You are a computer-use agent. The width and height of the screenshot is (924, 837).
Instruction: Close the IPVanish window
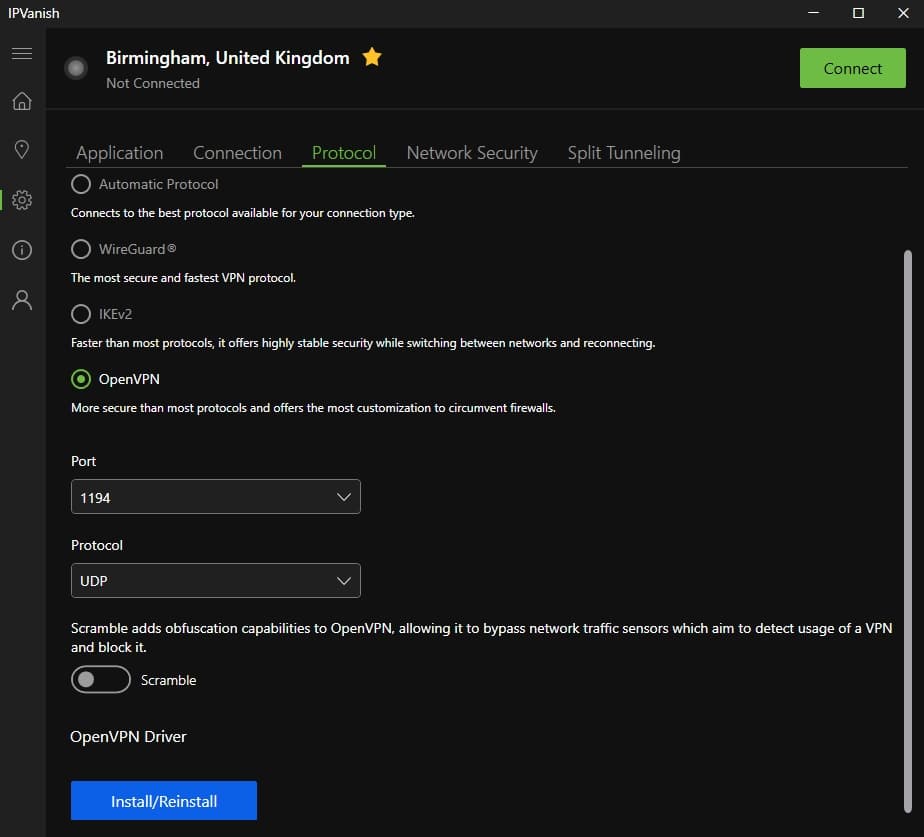903,13
